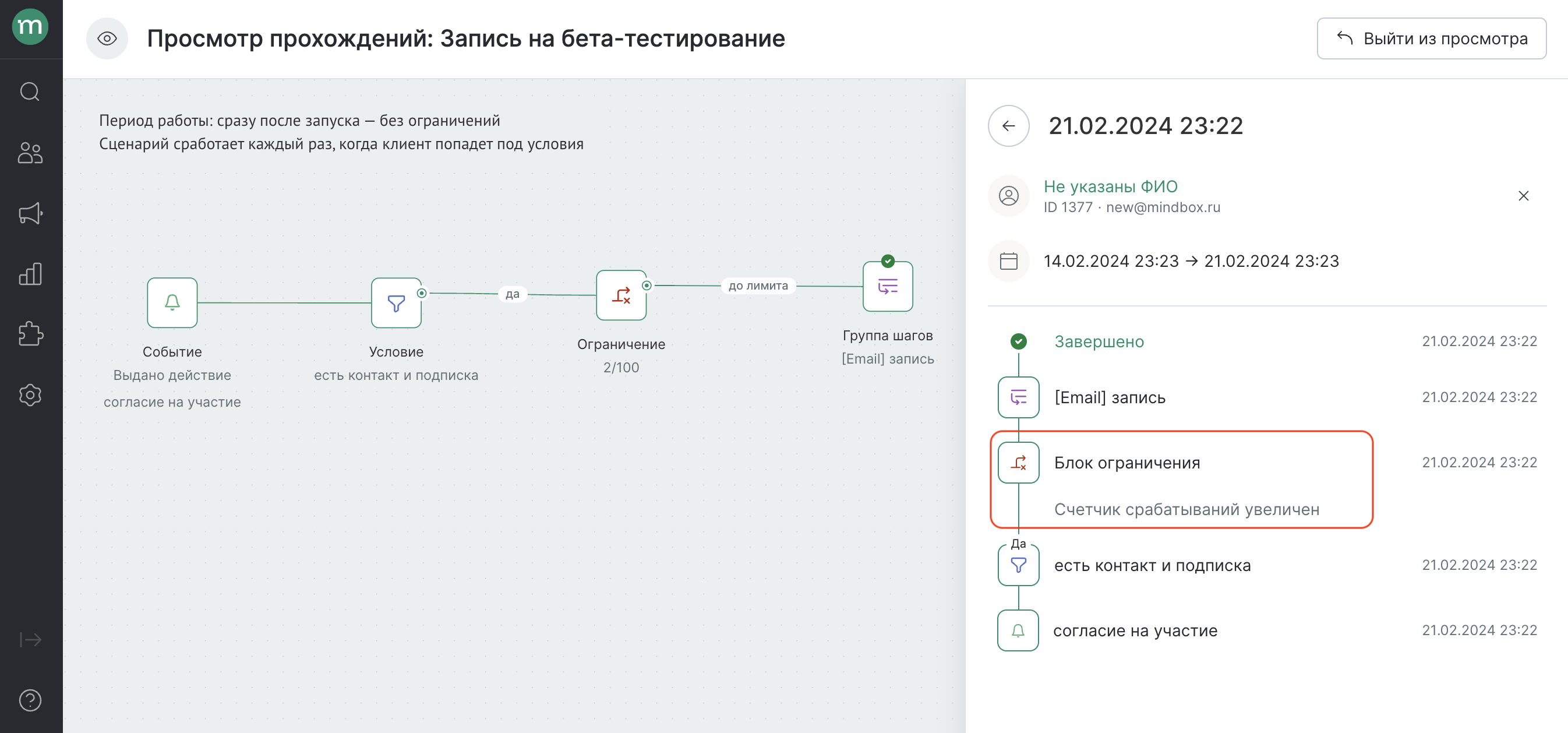Open the integrations puzzle icon
This screenshot has width=1568, height=733.
click(30, 334)
